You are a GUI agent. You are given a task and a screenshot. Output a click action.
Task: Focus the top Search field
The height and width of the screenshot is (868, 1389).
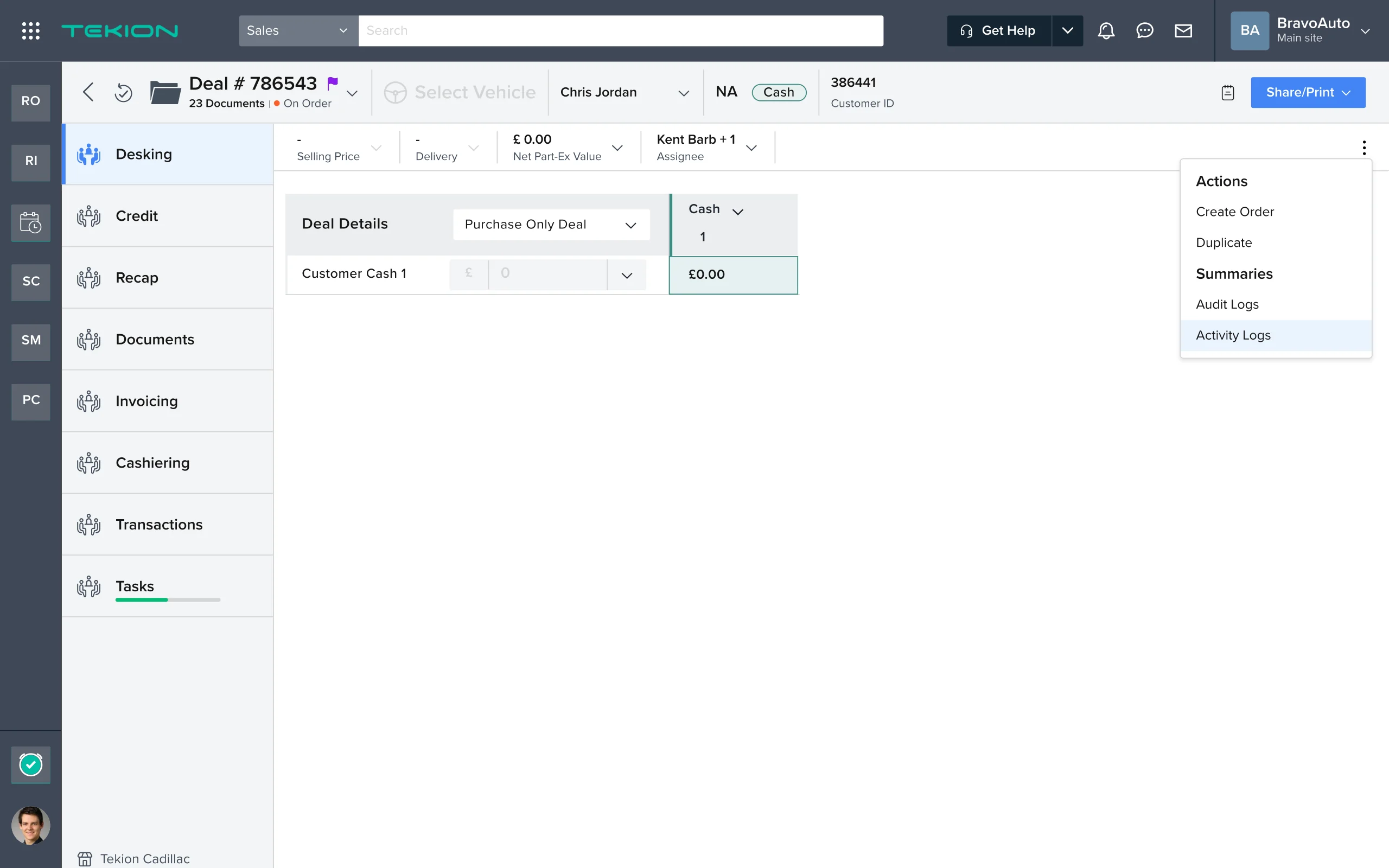pos(621,30)
